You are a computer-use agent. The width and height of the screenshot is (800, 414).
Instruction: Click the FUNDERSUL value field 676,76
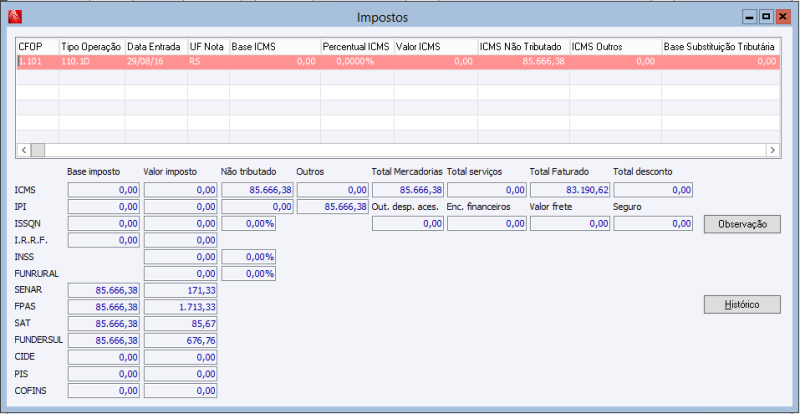pos(181,340)
